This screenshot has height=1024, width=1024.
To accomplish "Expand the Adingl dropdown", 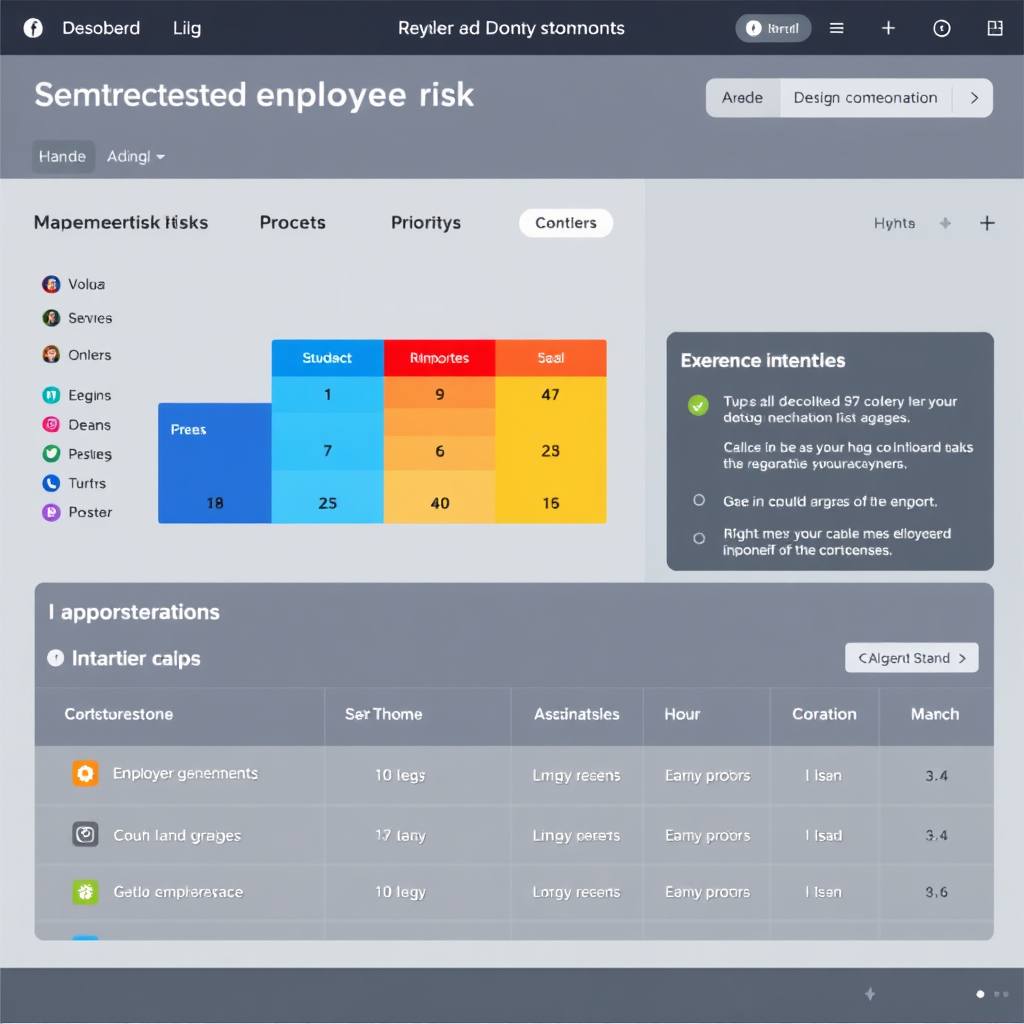I will click(136, 157).
